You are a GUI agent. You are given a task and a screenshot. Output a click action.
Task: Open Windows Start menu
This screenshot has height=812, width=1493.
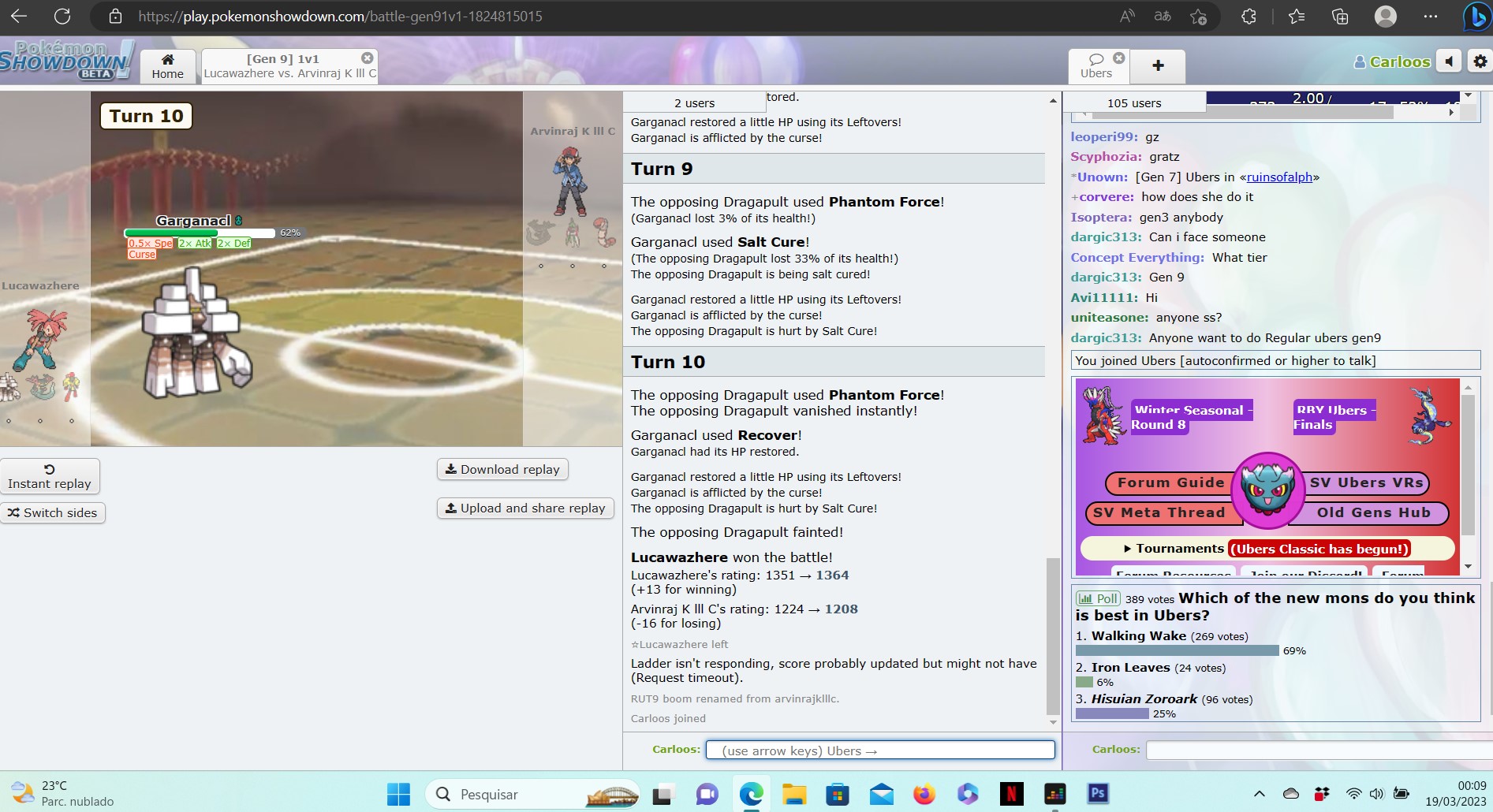(398, 794)
